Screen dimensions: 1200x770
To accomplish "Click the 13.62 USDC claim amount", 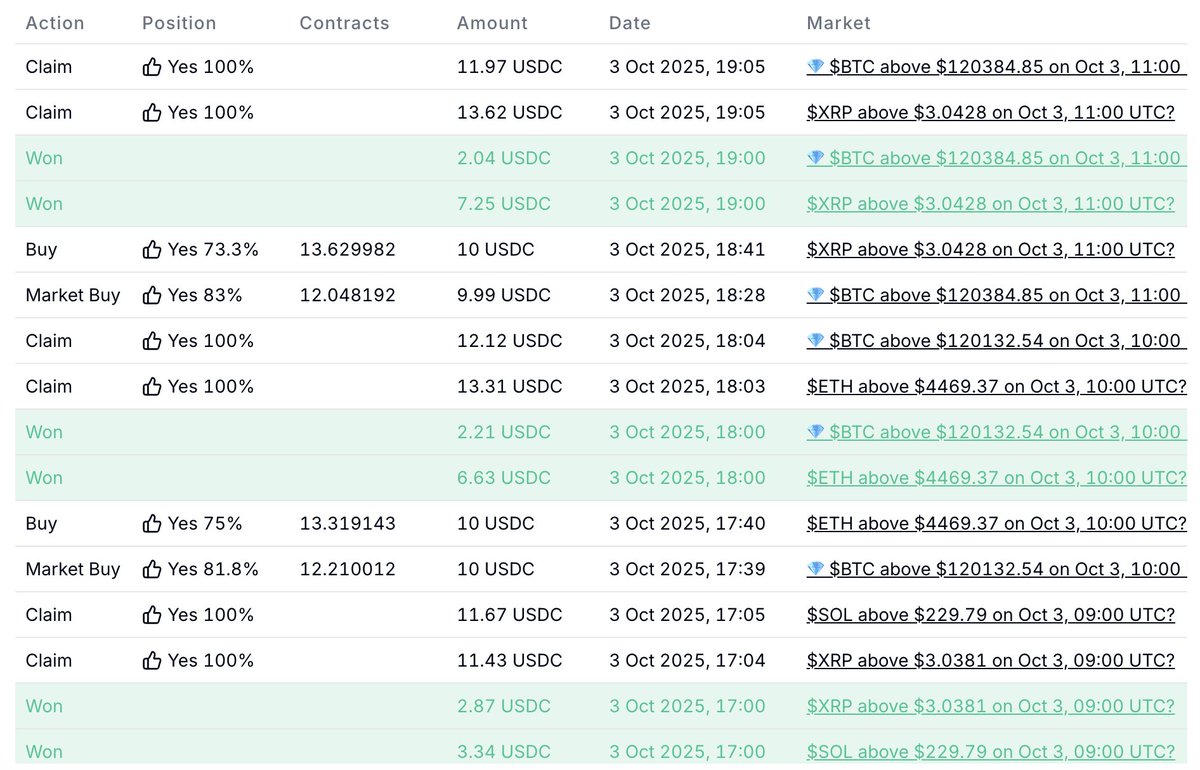I will tap(509, 113).
